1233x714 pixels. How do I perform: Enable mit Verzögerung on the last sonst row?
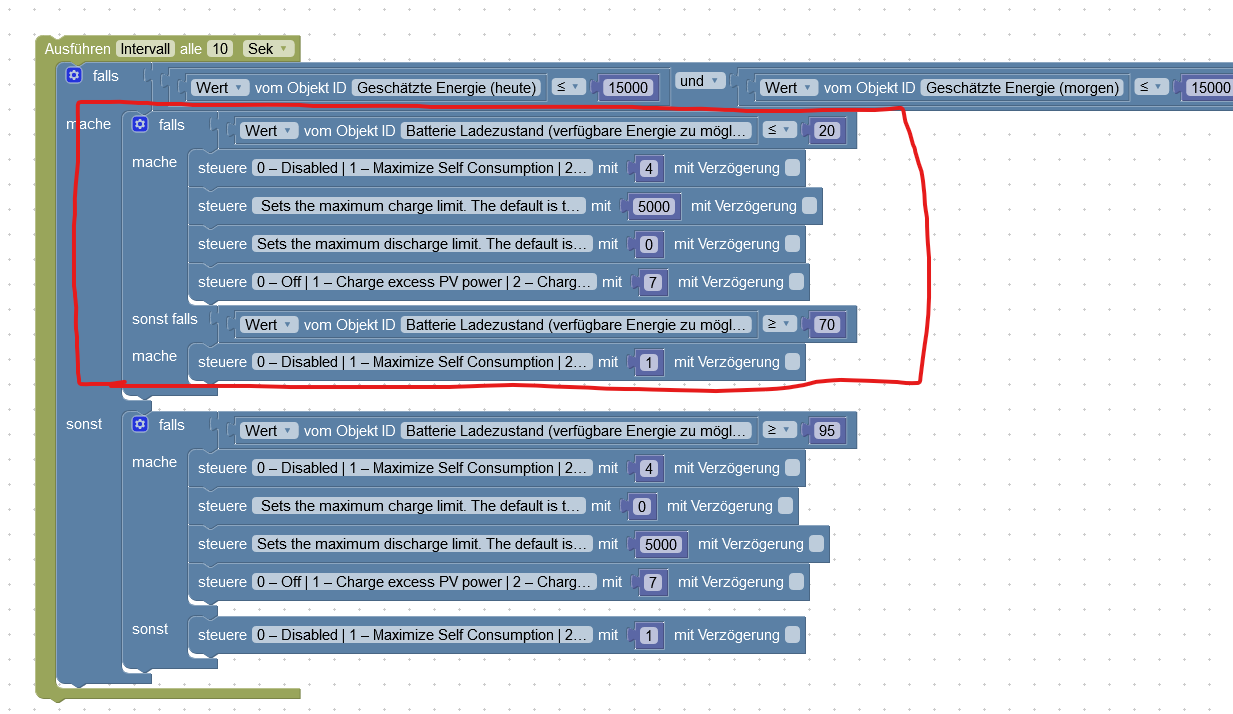click(x=792, y=635)
